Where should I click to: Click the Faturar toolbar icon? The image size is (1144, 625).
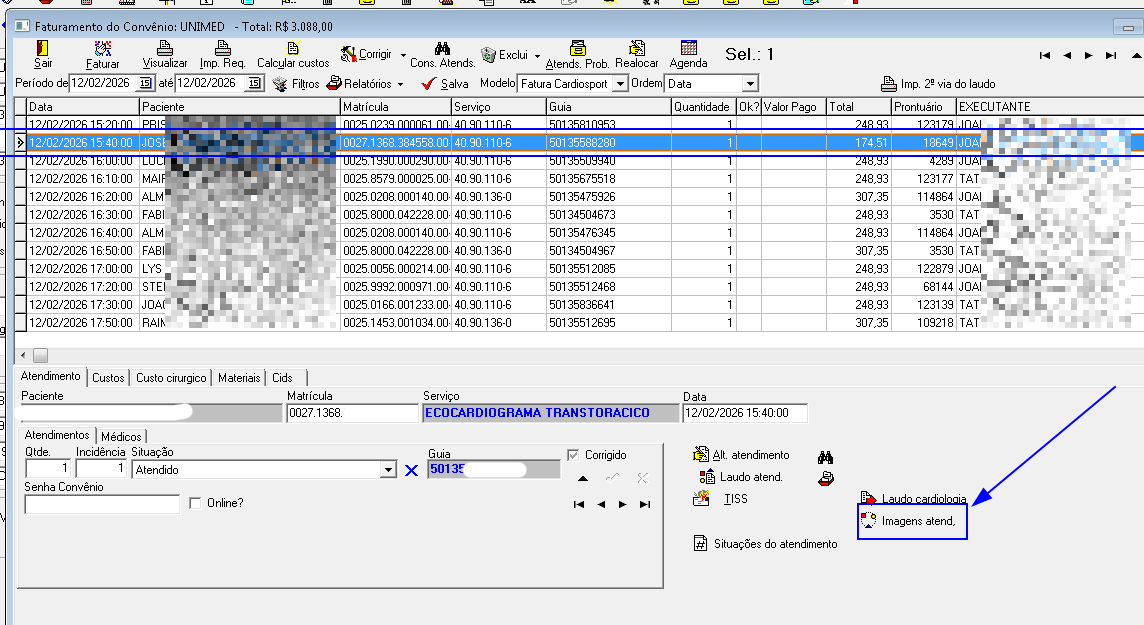(103, 49)
